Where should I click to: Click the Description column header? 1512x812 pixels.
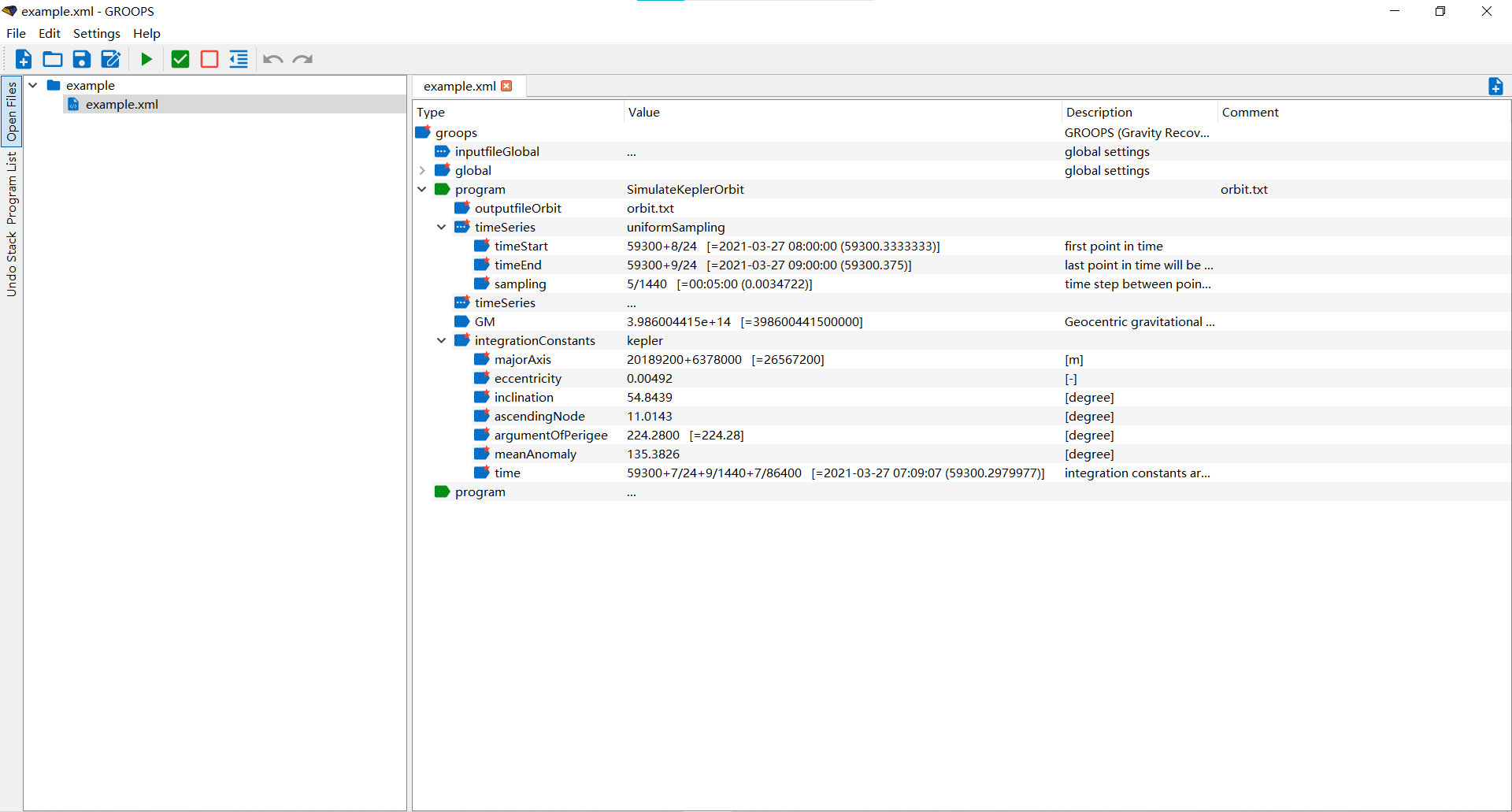click(1140, 112)
